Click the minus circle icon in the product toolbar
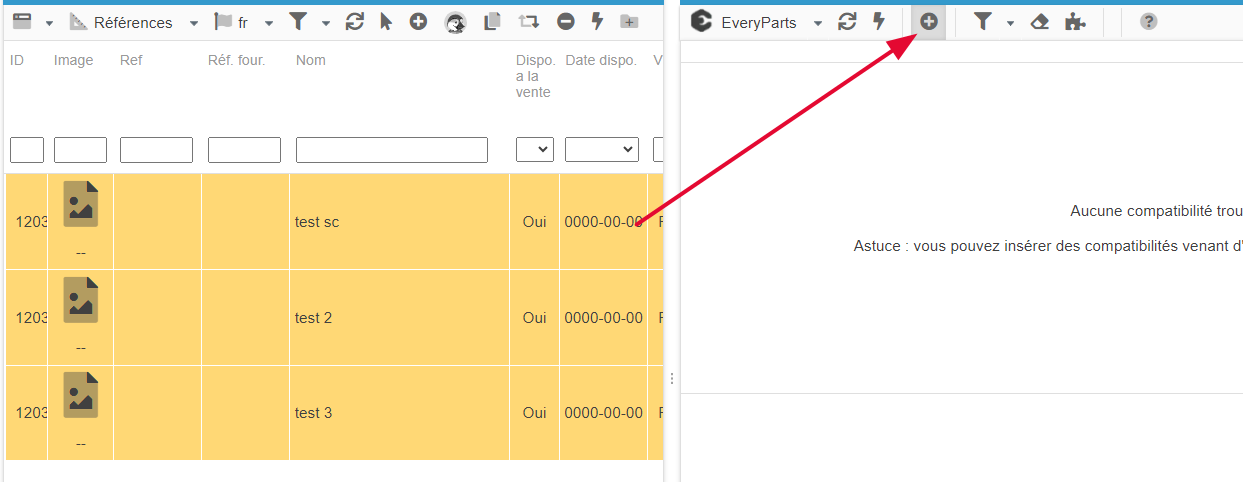1243x482 pixels. tap(565, 22)
